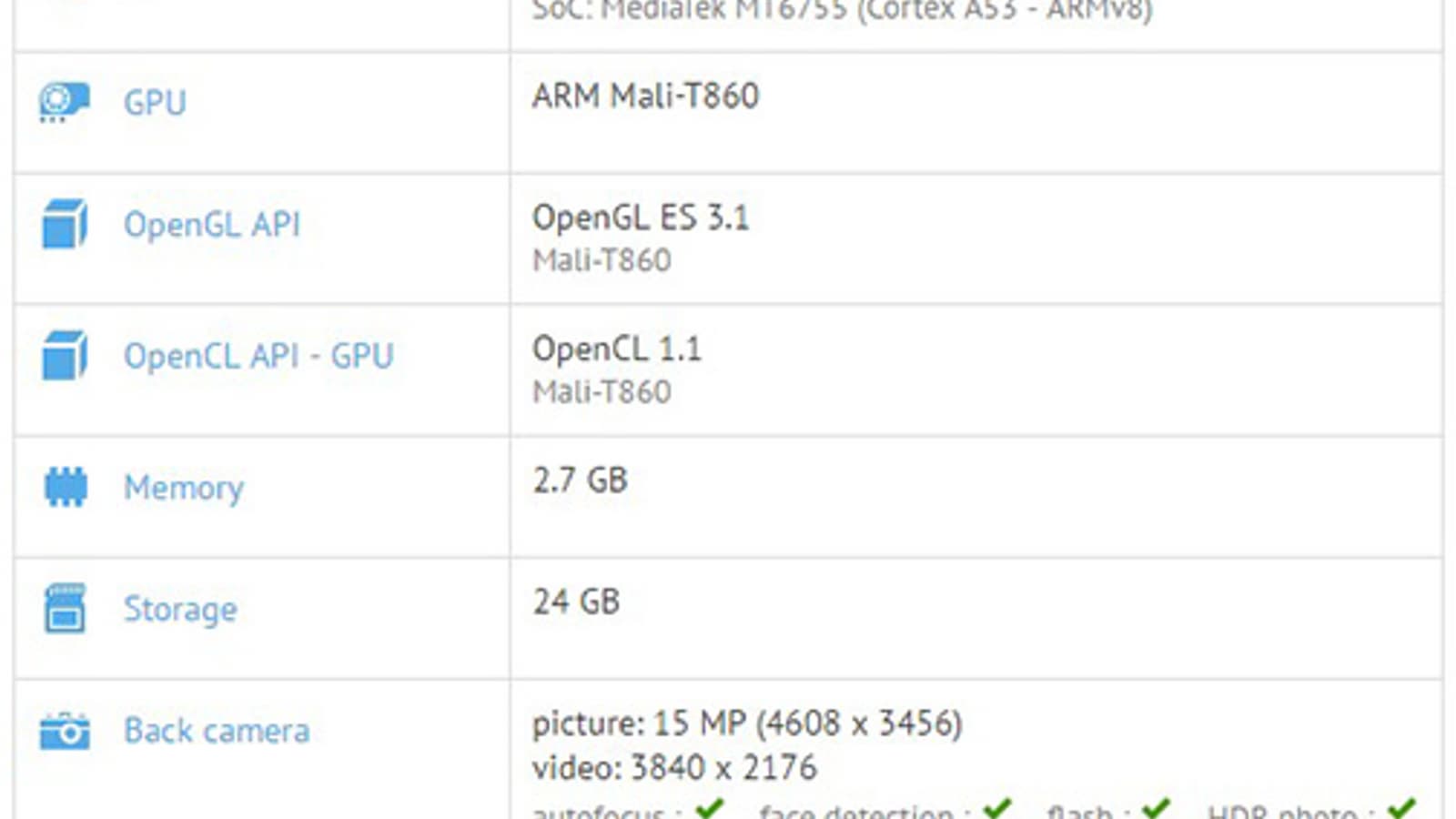Viewport: 1456px width, 819px height.
Task: Click the HDR photo green checkmark
Action: pyautogui.click(x=1401, y=808)
